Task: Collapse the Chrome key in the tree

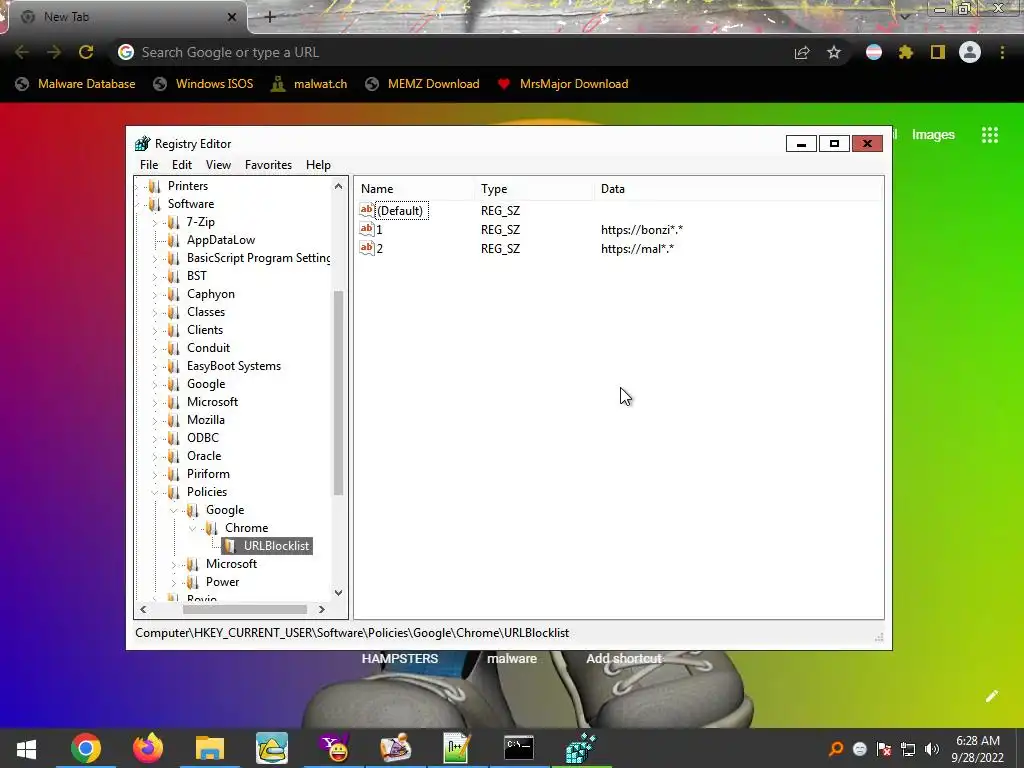Action: 193,528
